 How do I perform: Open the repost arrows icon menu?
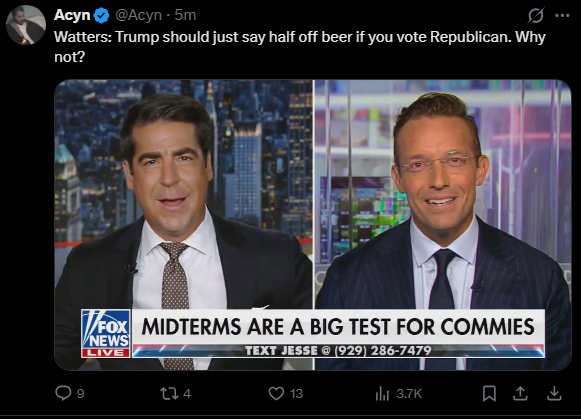click(x=169, y=393)
